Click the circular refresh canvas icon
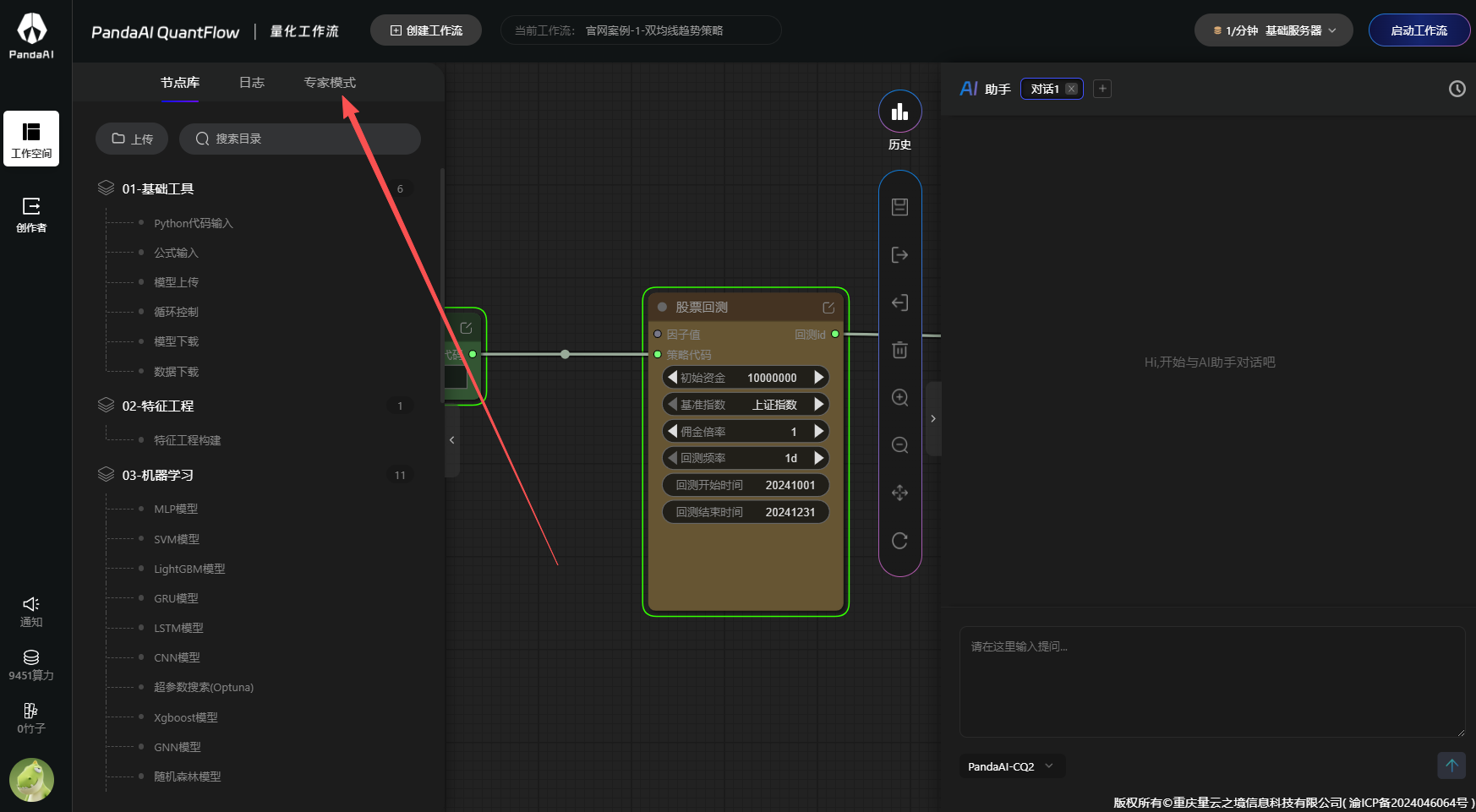Viewport: 1476px width, 812px height. tap(899, 541)
